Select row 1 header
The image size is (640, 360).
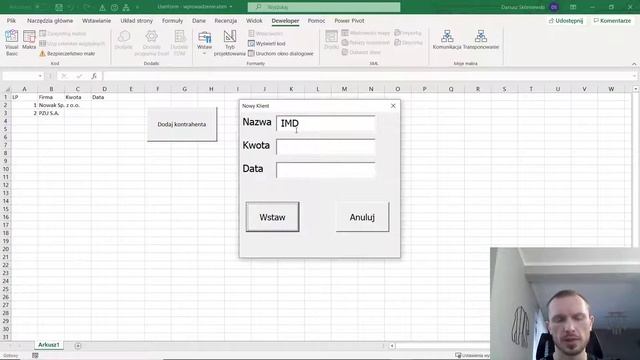tap(6, 97)
